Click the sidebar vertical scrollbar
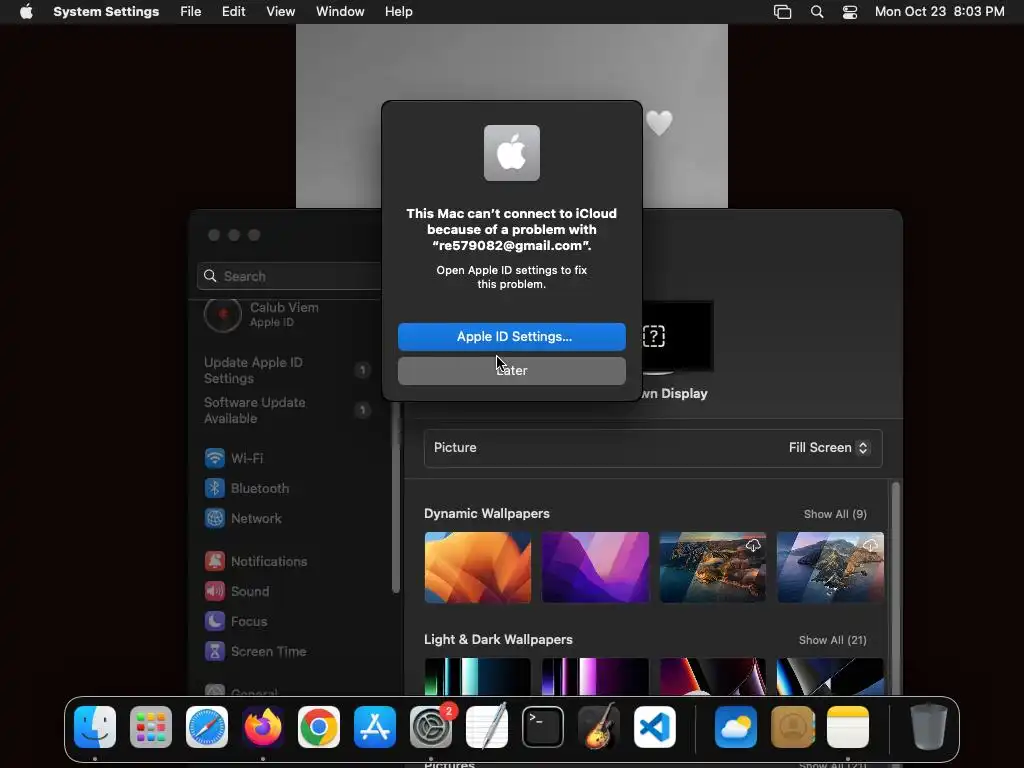This screenshot has width=1024, height=768. pyautogui.click(x=395, y=498)
